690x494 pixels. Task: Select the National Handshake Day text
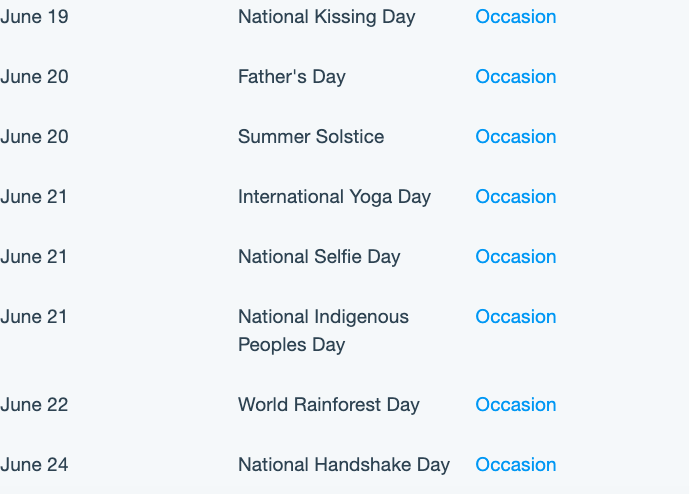click(x=344, y=465)
